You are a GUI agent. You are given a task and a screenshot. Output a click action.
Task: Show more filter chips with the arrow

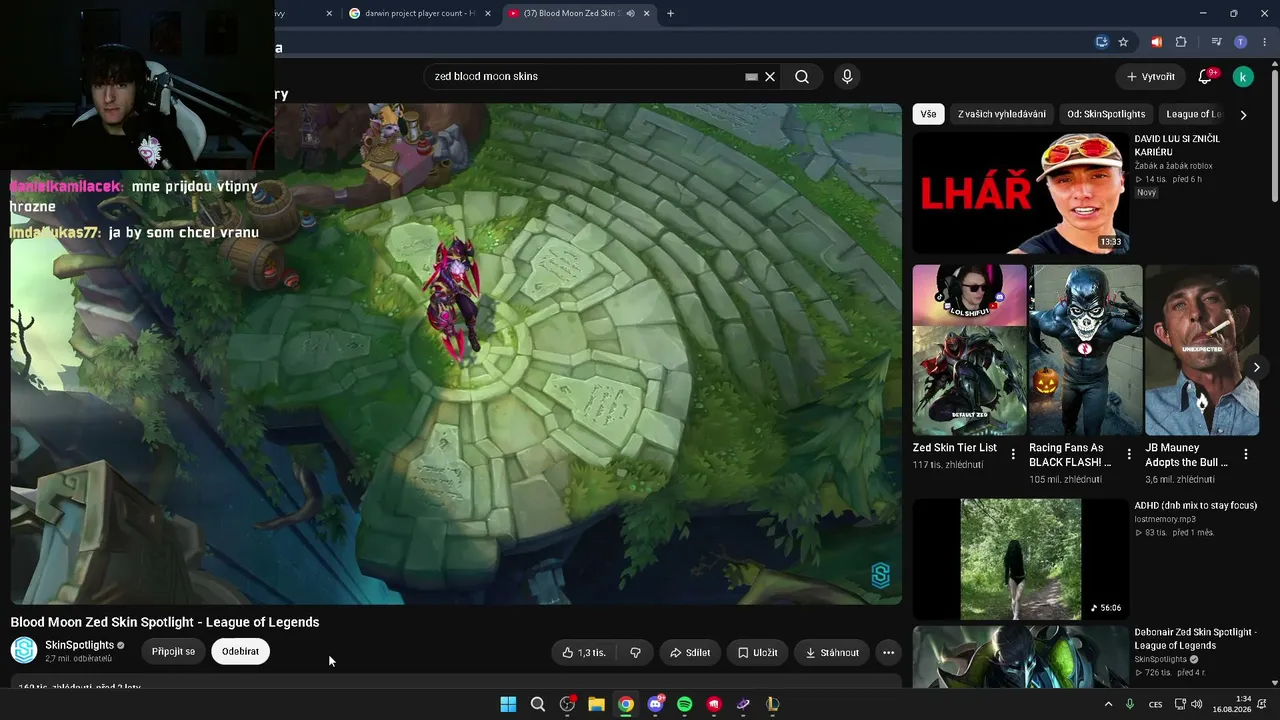point(1243,115)
